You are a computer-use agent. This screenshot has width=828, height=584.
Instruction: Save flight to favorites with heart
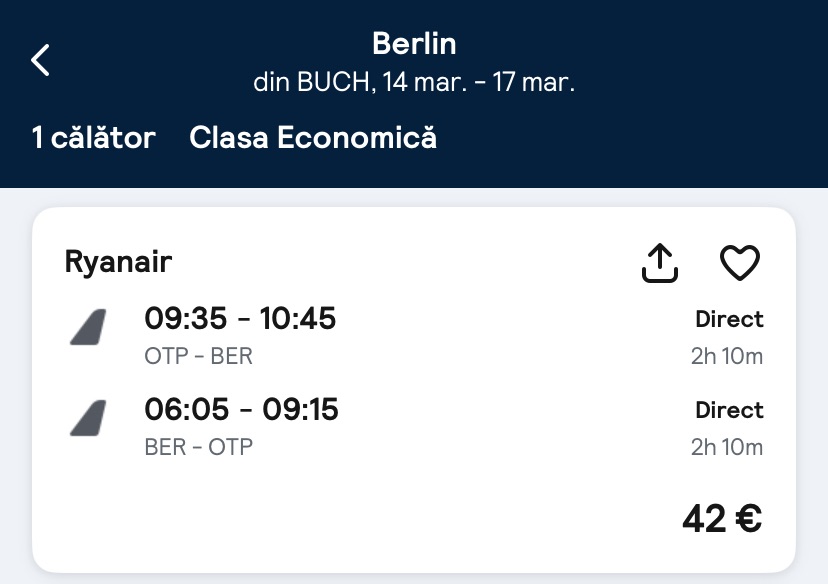coord(740,263)
